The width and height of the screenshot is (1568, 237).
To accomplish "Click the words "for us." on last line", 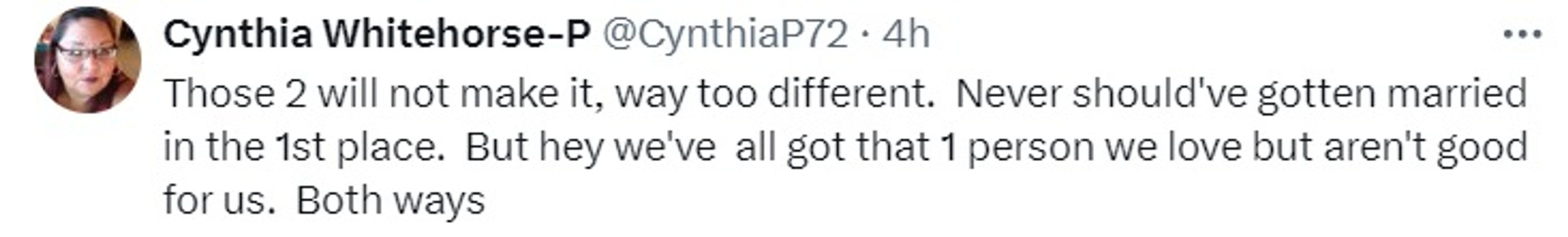I will coord(215,201).
